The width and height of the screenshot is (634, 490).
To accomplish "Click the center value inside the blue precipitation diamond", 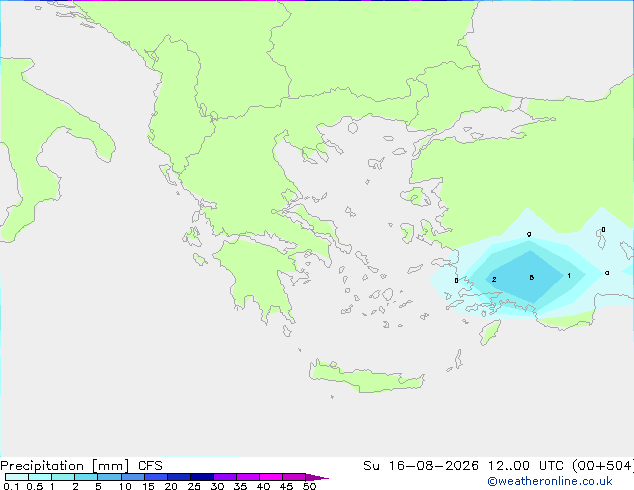I will pyautogui.click(x=532, y=277).
